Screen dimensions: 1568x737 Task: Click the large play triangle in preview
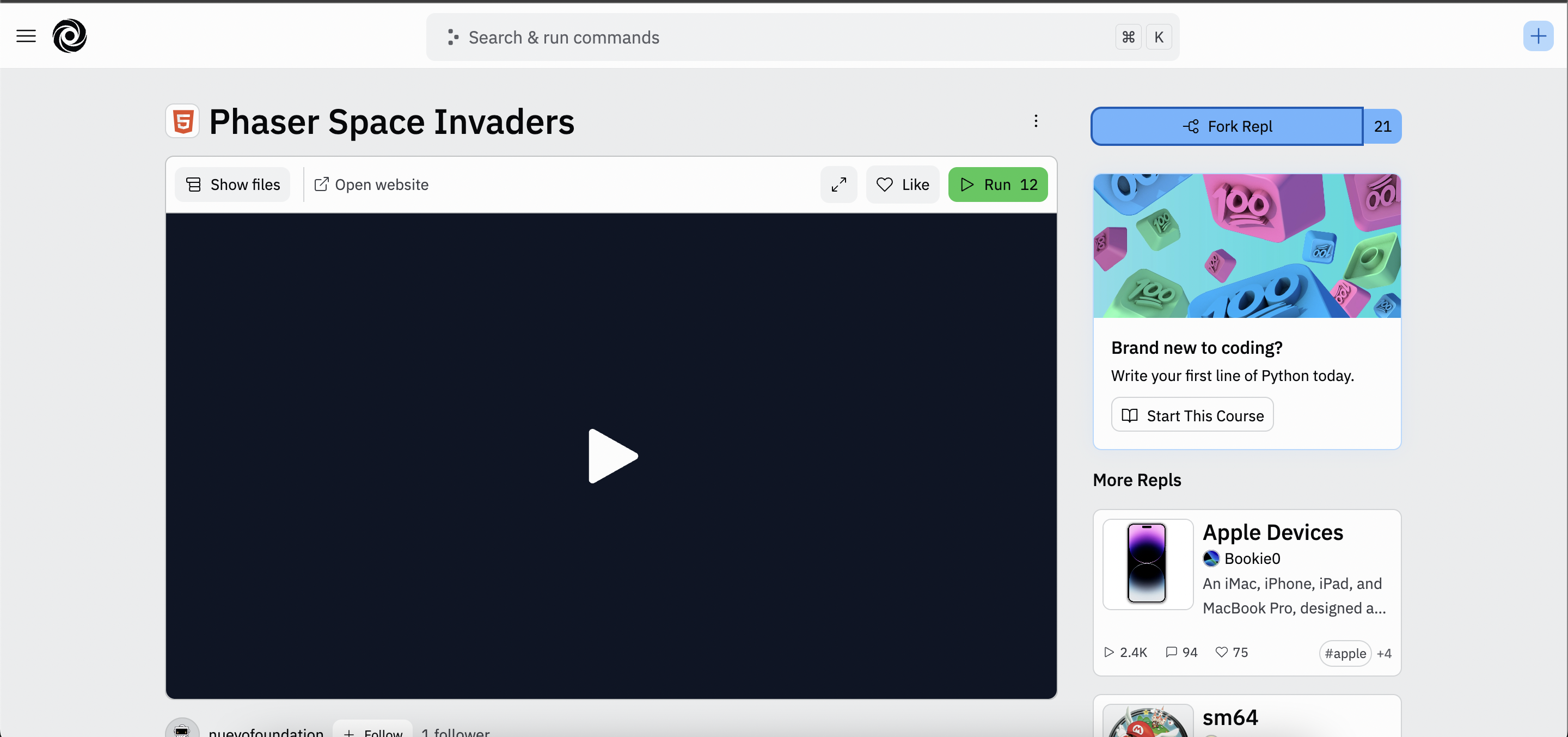(x=611, y=457)
